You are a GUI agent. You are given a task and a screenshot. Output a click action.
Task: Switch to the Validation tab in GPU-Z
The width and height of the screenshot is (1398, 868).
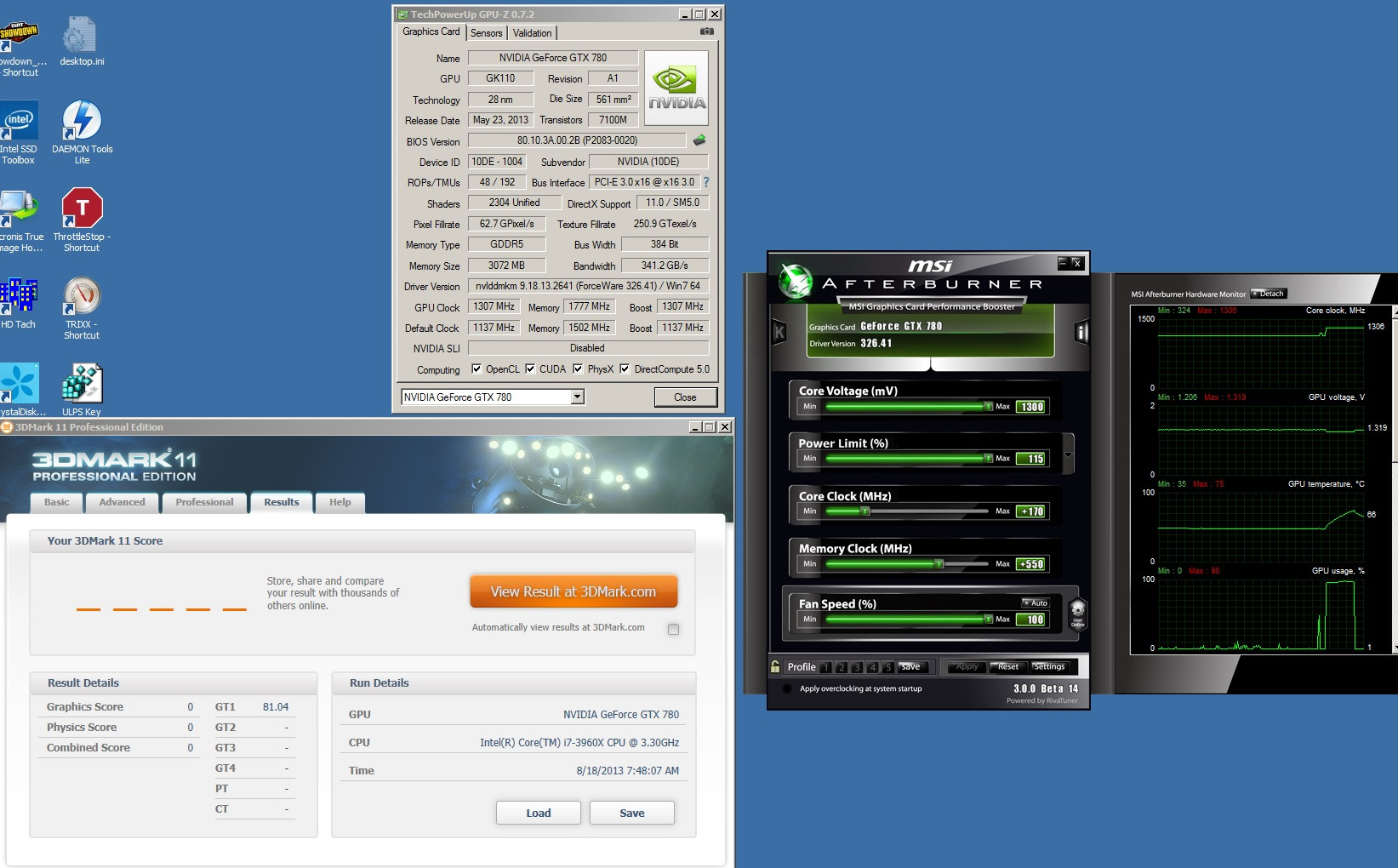click(x=532, y=33)
